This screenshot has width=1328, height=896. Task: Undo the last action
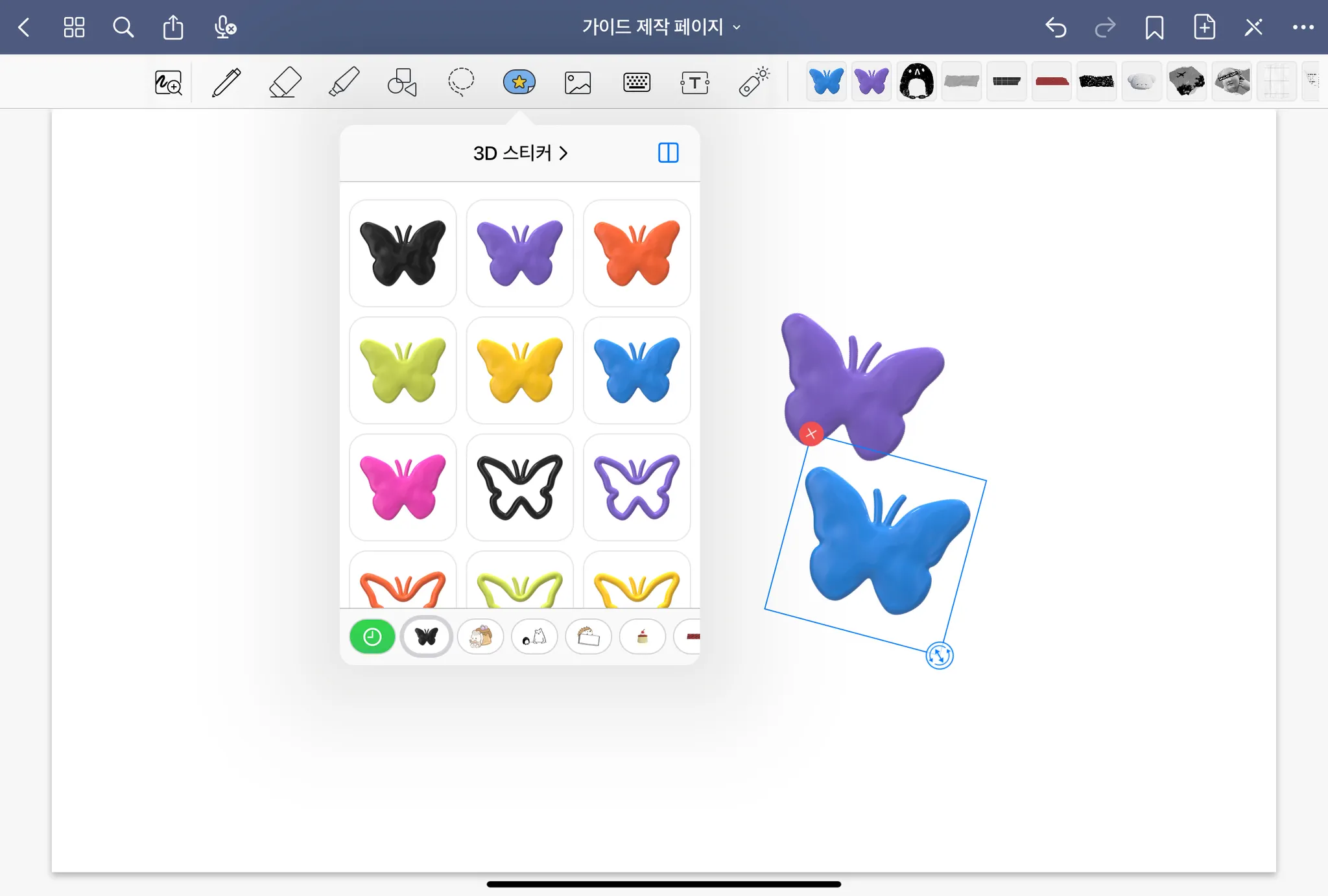click(x=1056, y=27)
